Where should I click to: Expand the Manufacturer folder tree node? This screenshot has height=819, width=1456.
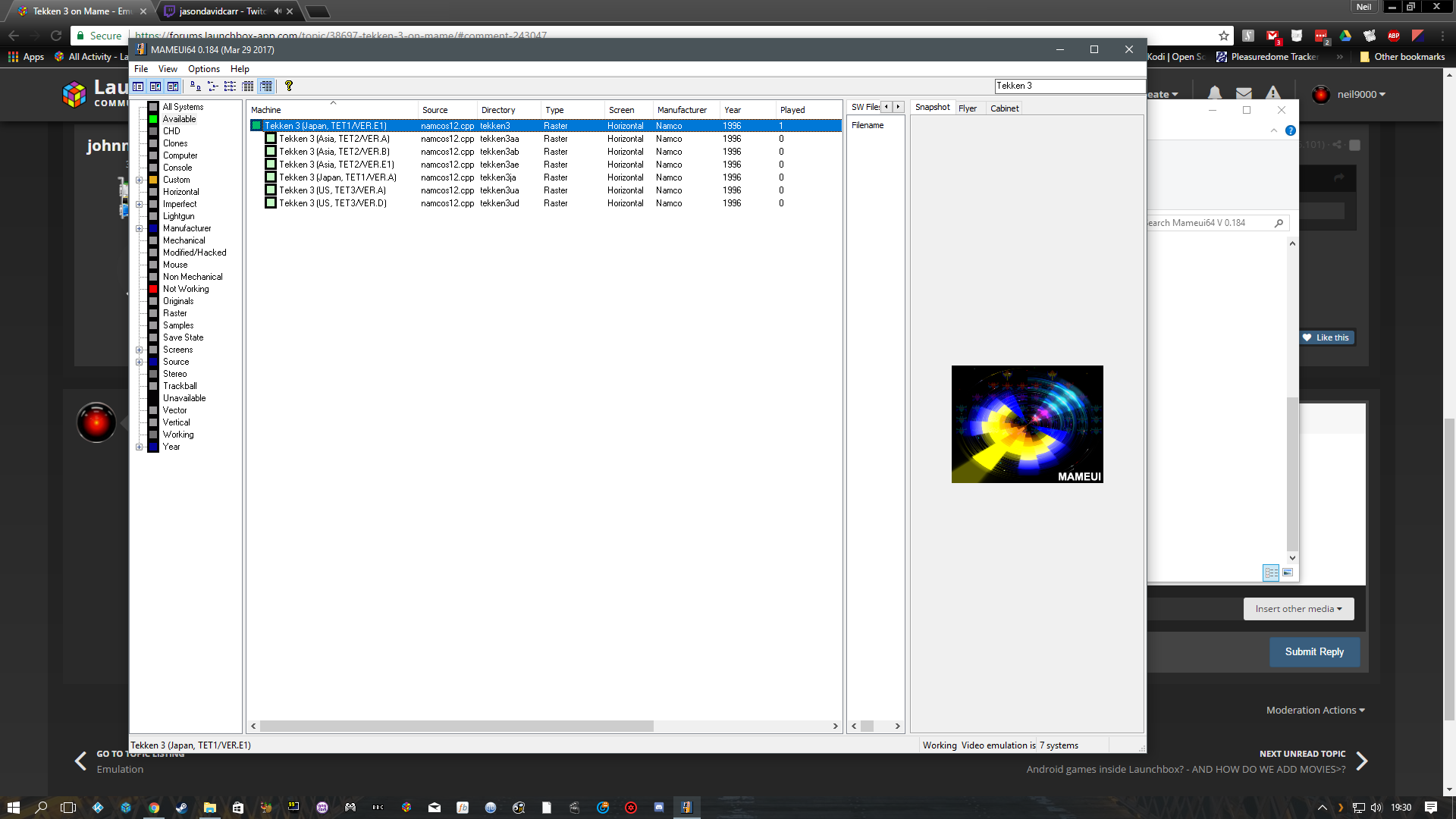(x=139, y=229)
